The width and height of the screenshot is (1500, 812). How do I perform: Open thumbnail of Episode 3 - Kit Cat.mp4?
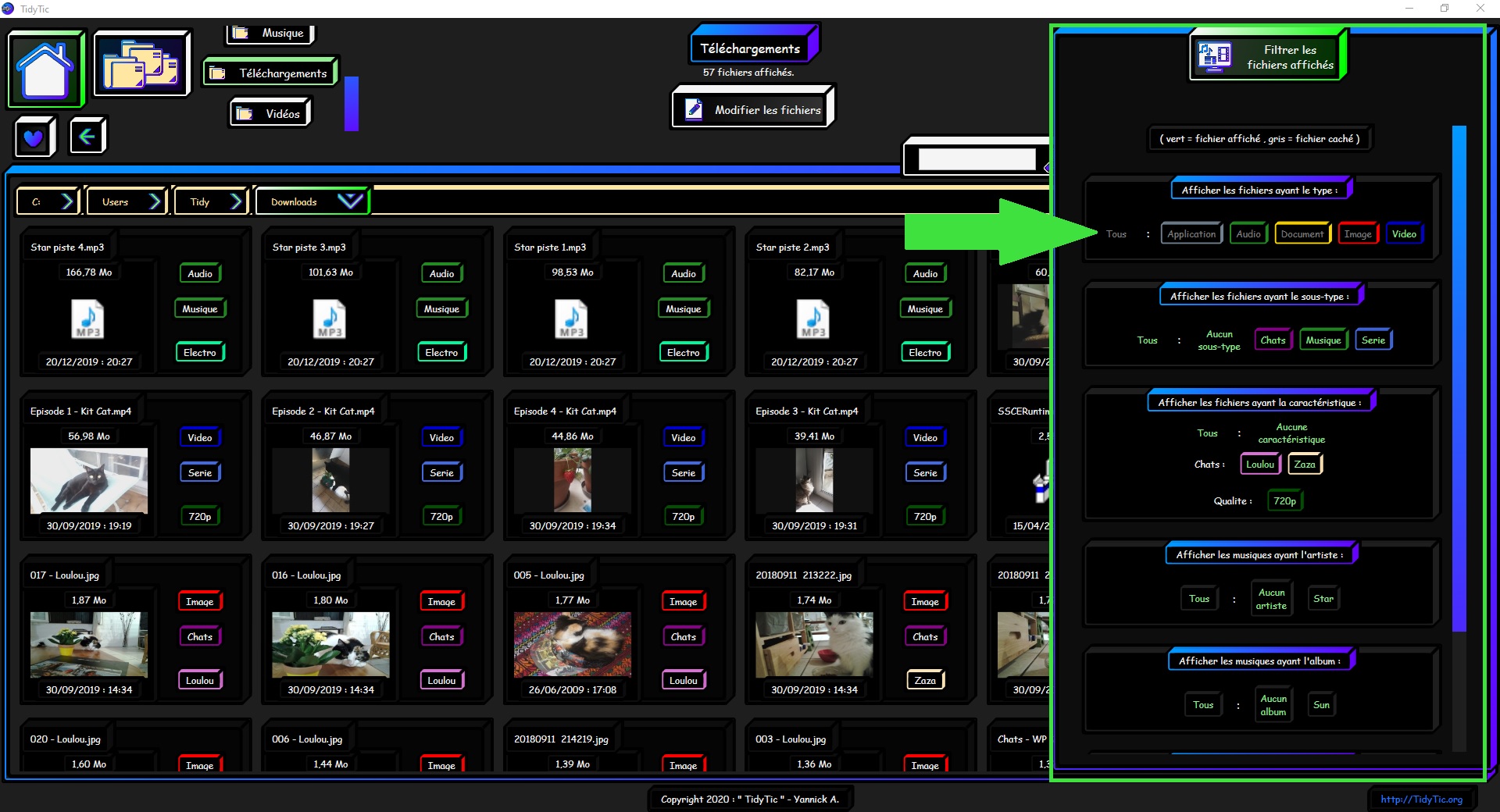point(813,480)
